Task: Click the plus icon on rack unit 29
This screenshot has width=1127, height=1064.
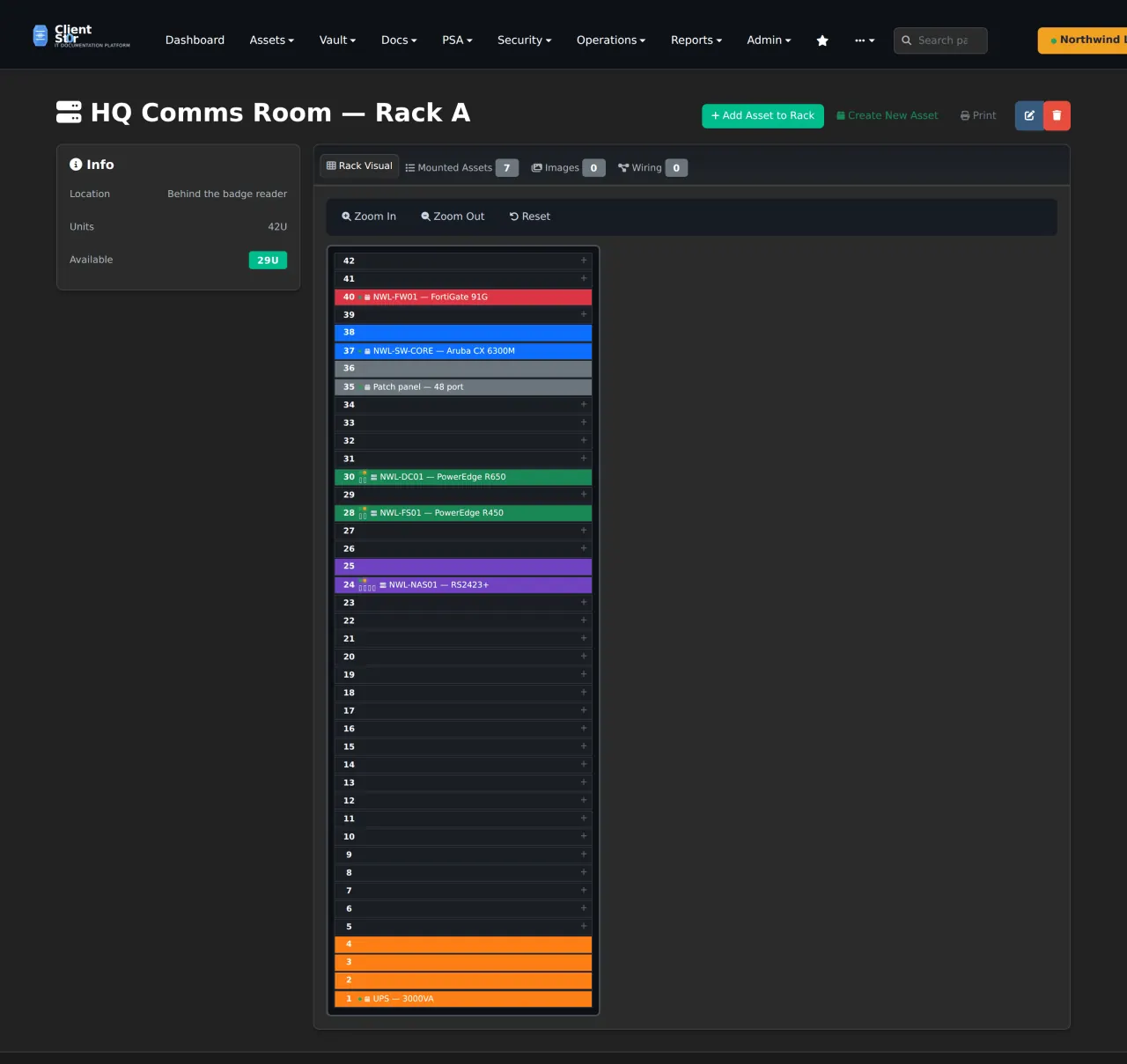Action: [x=584, y=494]
